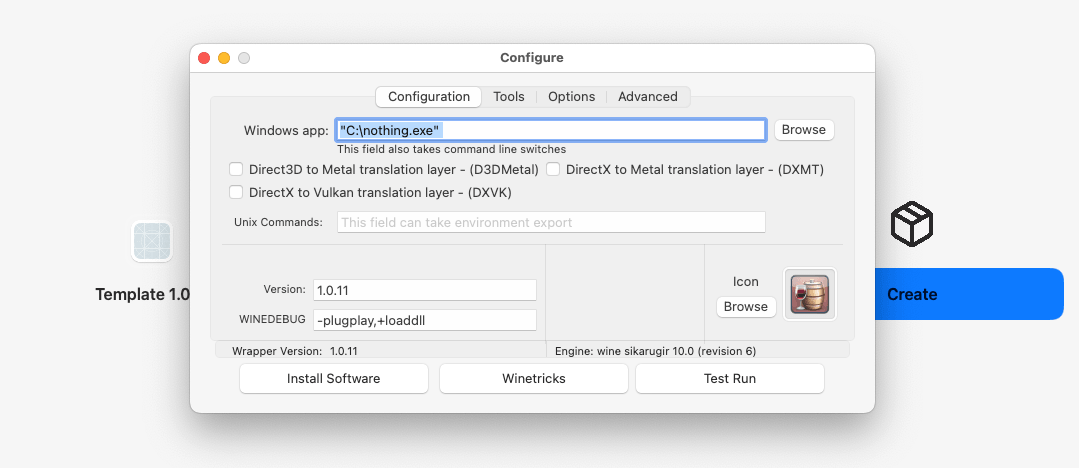1079x468 pixels.
Task: Click the Template 1.0 grid icon
Action: (x=152, y=241)
